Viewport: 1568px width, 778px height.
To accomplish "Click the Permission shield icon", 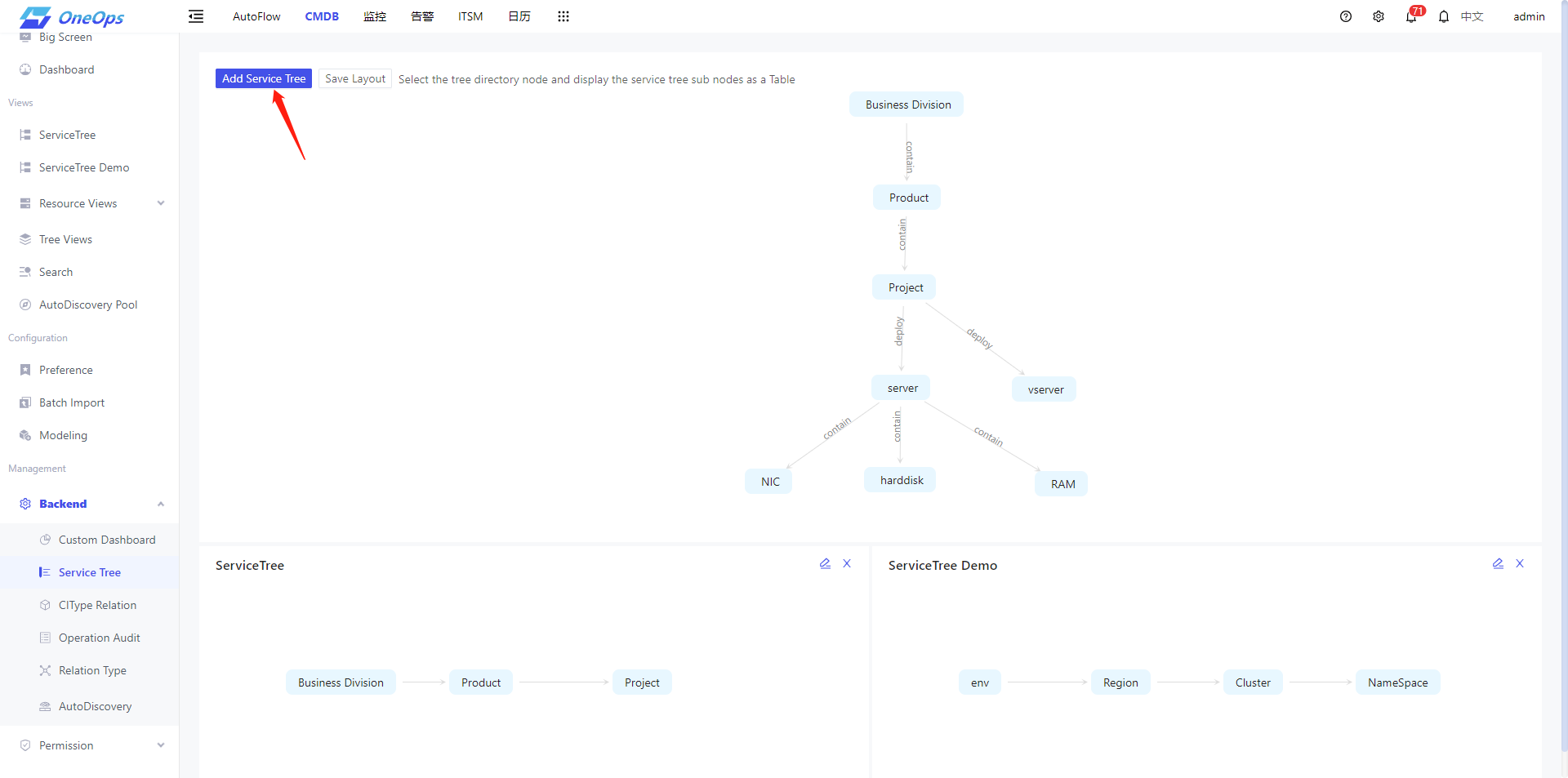I will [x=25, y=745].
